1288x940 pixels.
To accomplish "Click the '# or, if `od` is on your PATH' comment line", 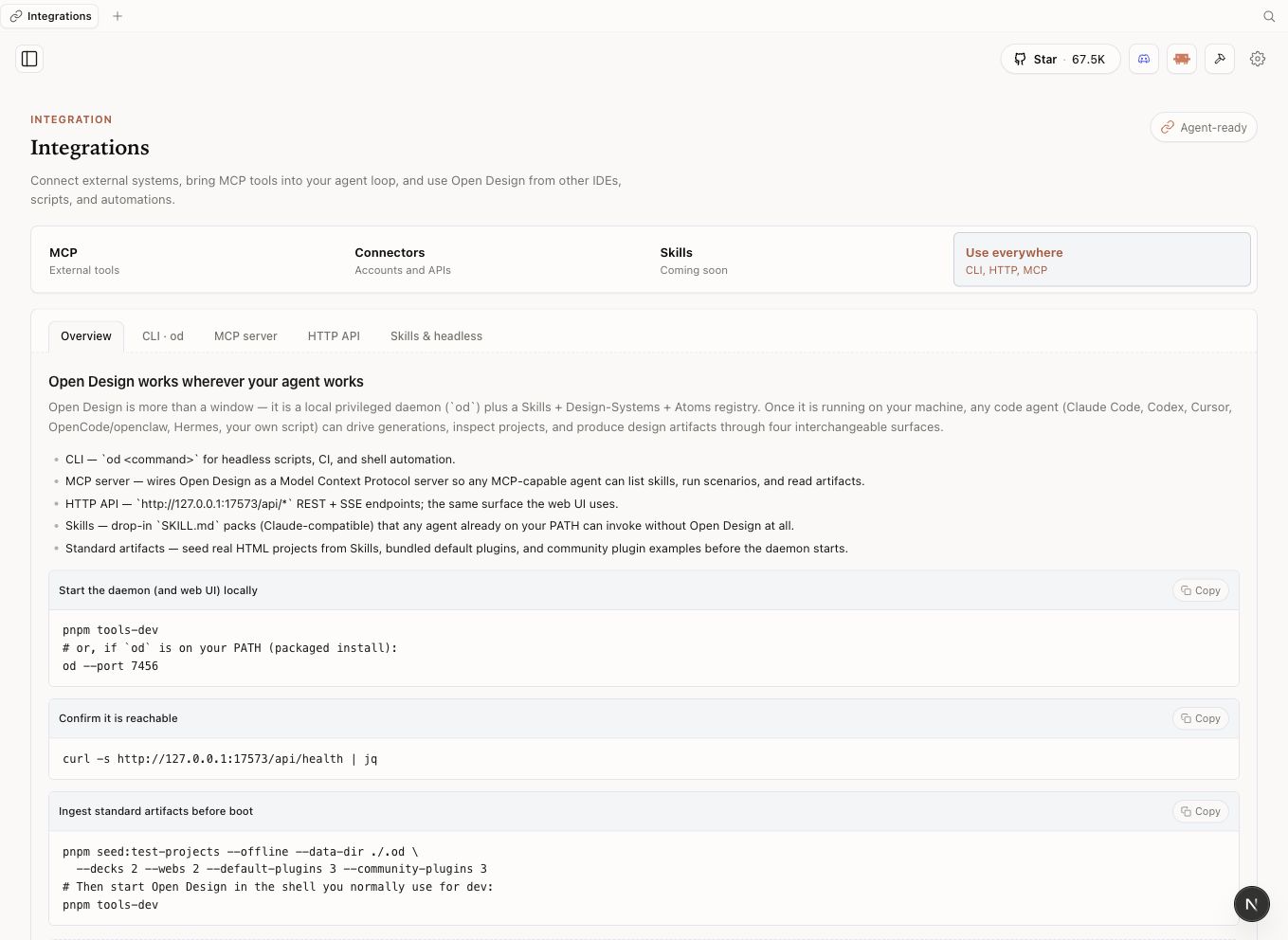I will point(230,648).
